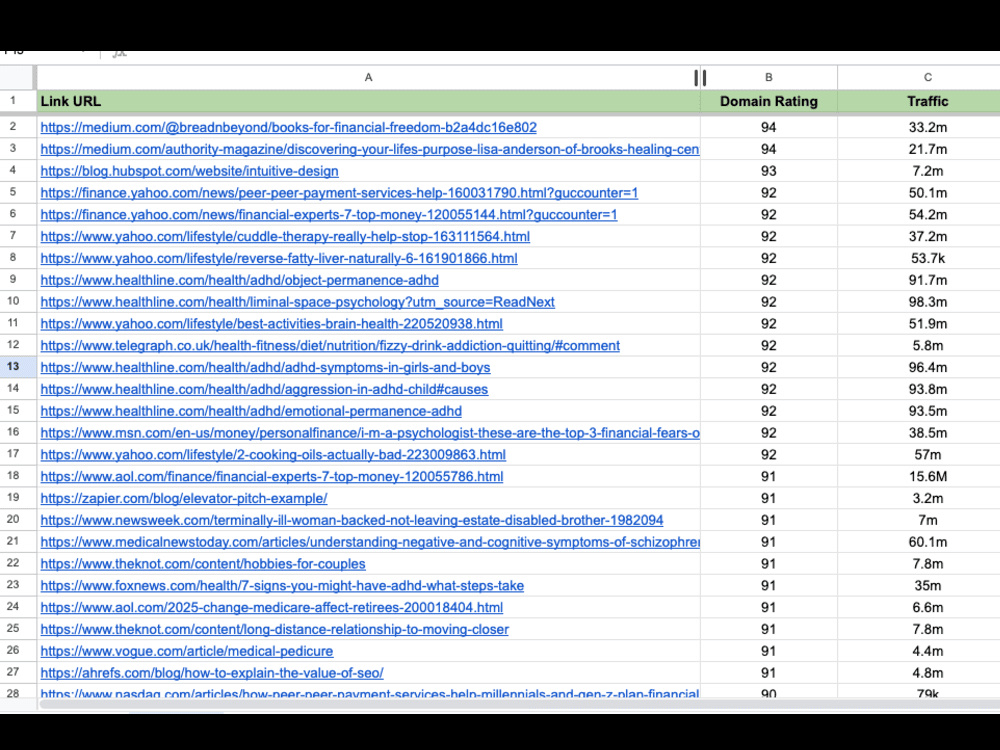The image size is (1000, 750).
Task: Open finance.yahoo.com financial-experts-7-top-money link
Action: [329, 215]
